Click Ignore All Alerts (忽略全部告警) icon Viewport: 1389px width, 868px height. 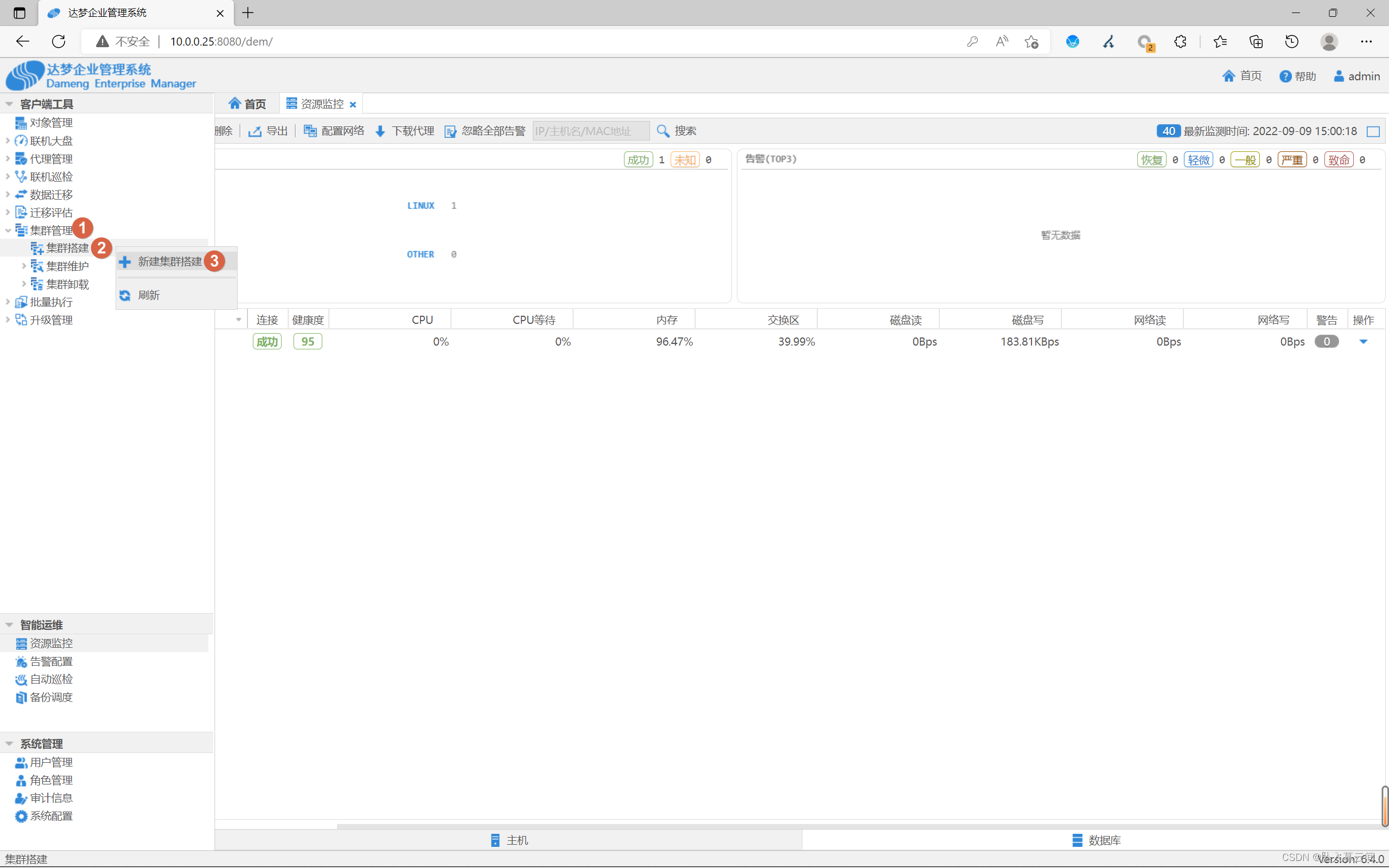450,131
